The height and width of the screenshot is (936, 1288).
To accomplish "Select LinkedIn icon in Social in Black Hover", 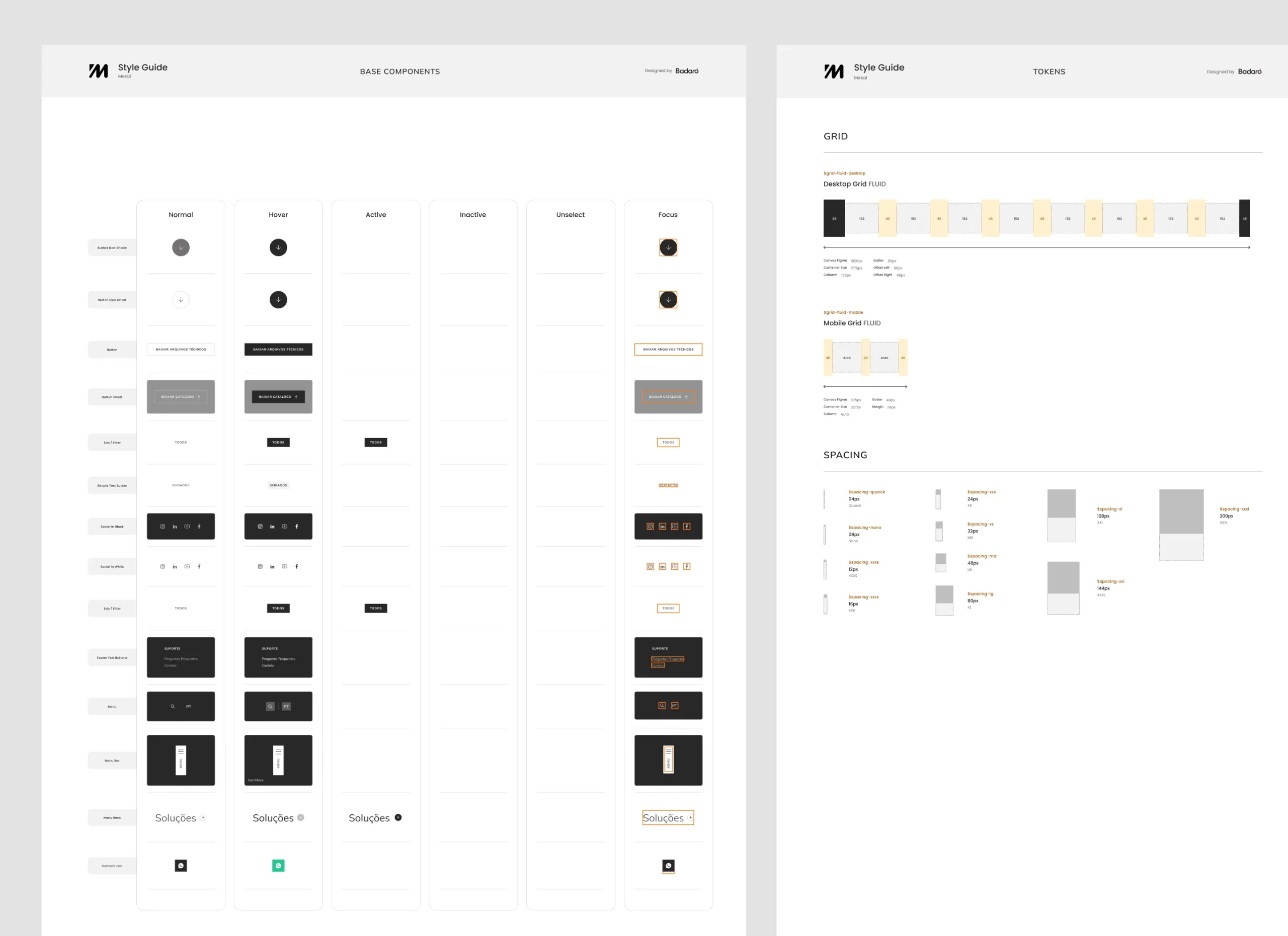I will tap(272, 527).
